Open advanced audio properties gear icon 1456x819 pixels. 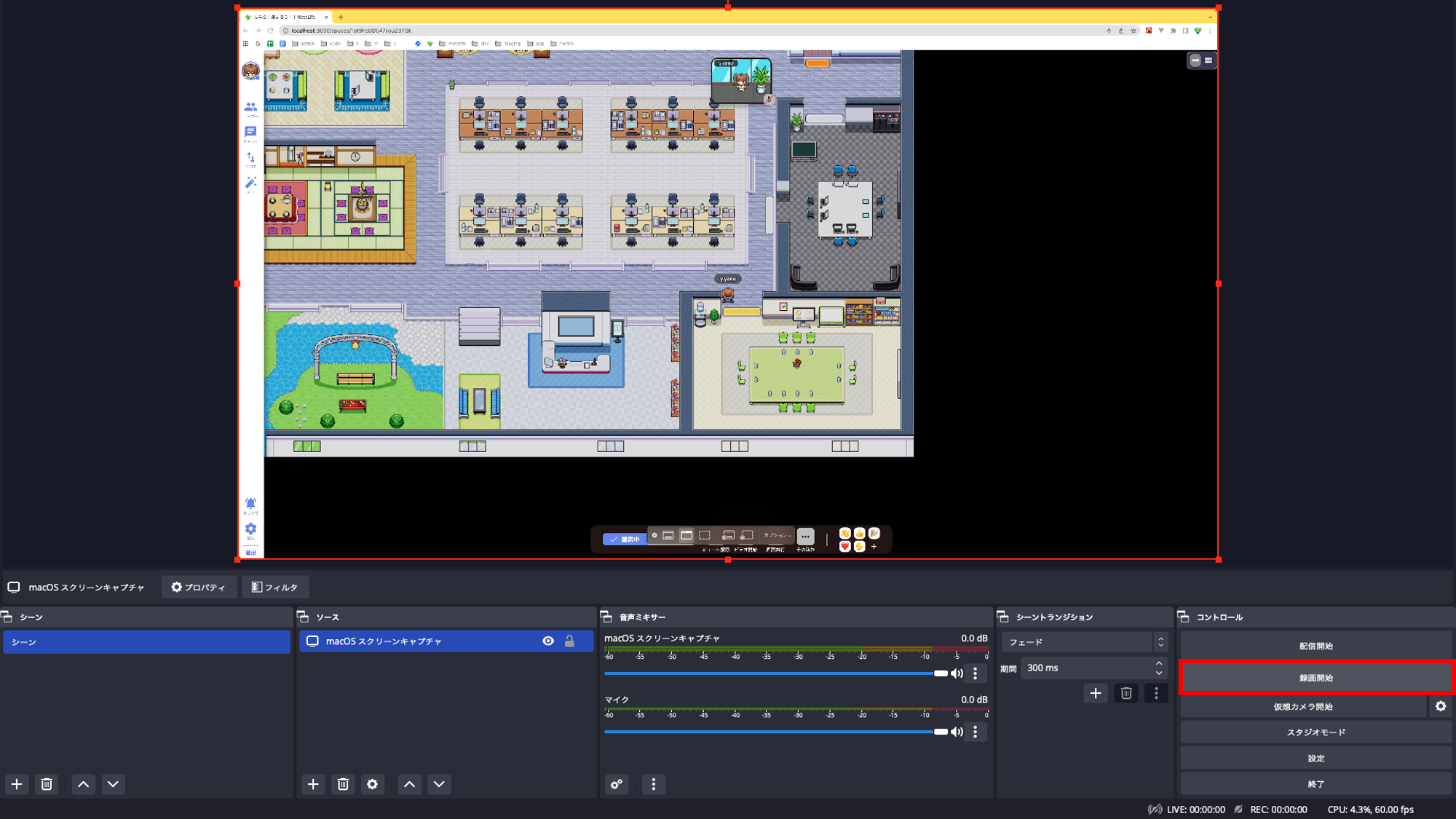coord(617,784)
